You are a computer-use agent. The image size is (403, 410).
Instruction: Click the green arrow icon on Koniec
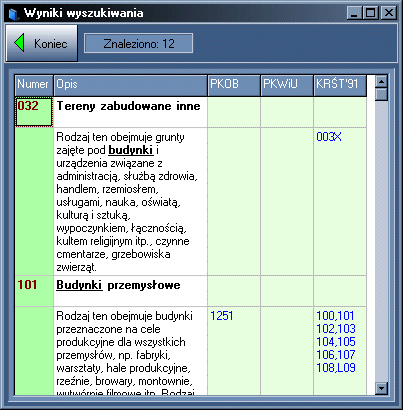click(19, 43)
